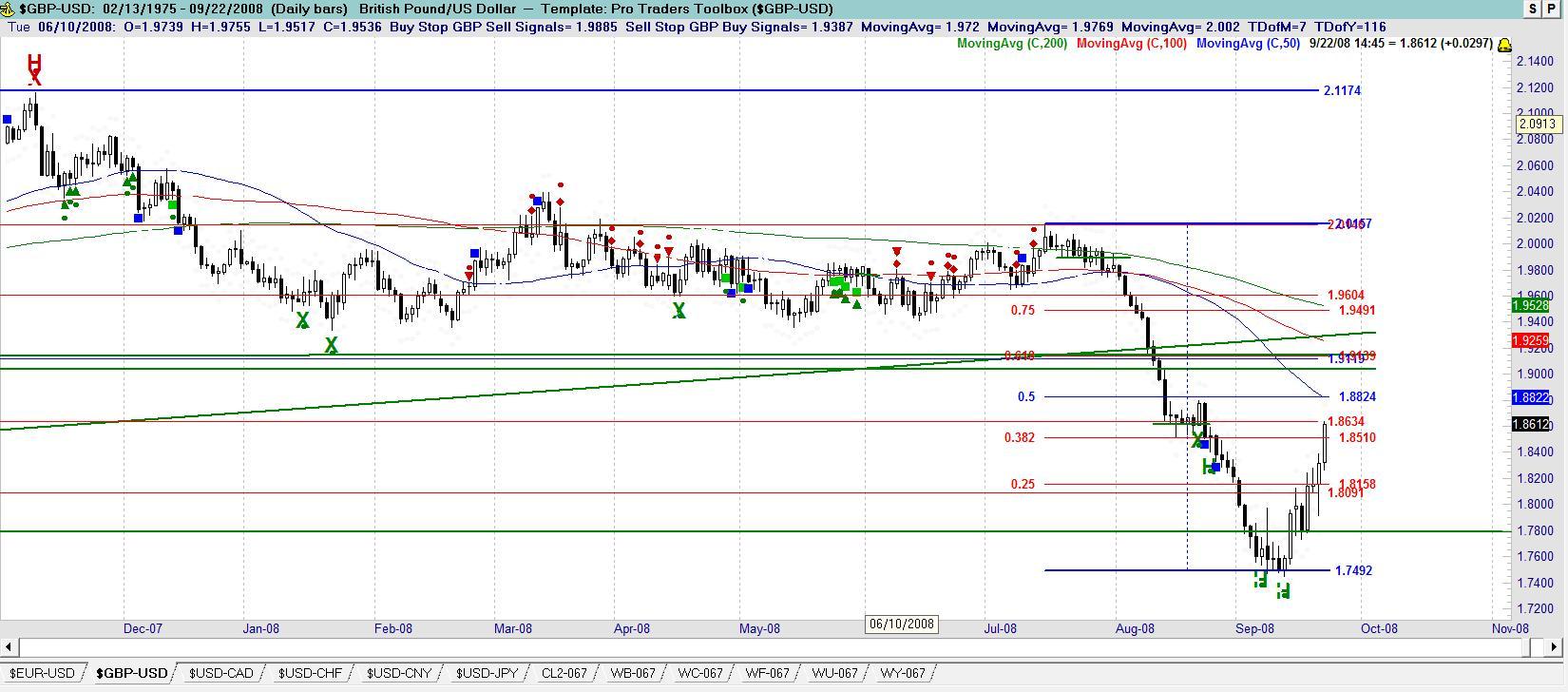Click the 1.8634 price label
1568x692 pixels.
(1346, 421)
